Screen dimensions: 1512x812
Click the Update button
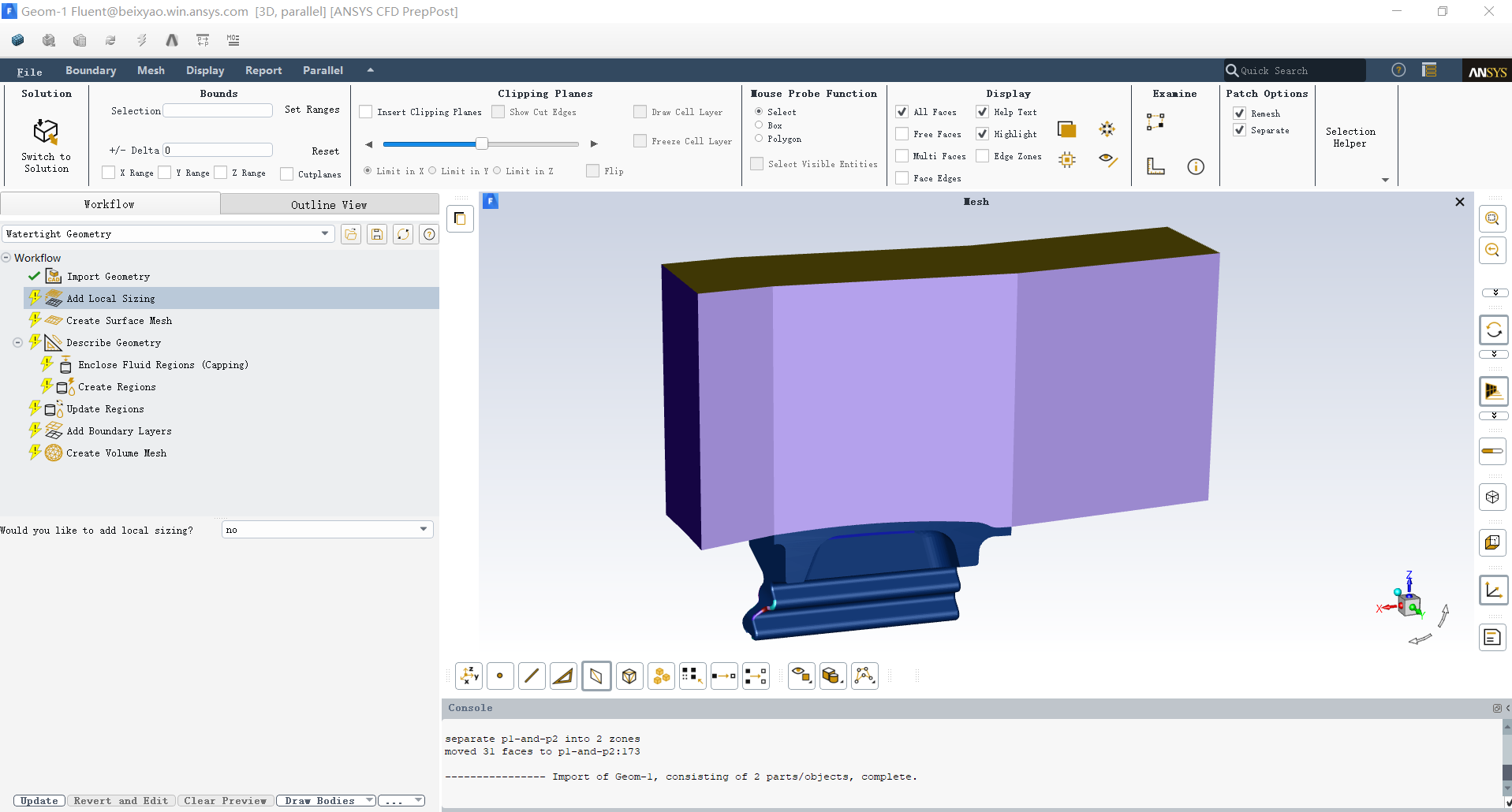pyautogui.click(x=39, y=801)
